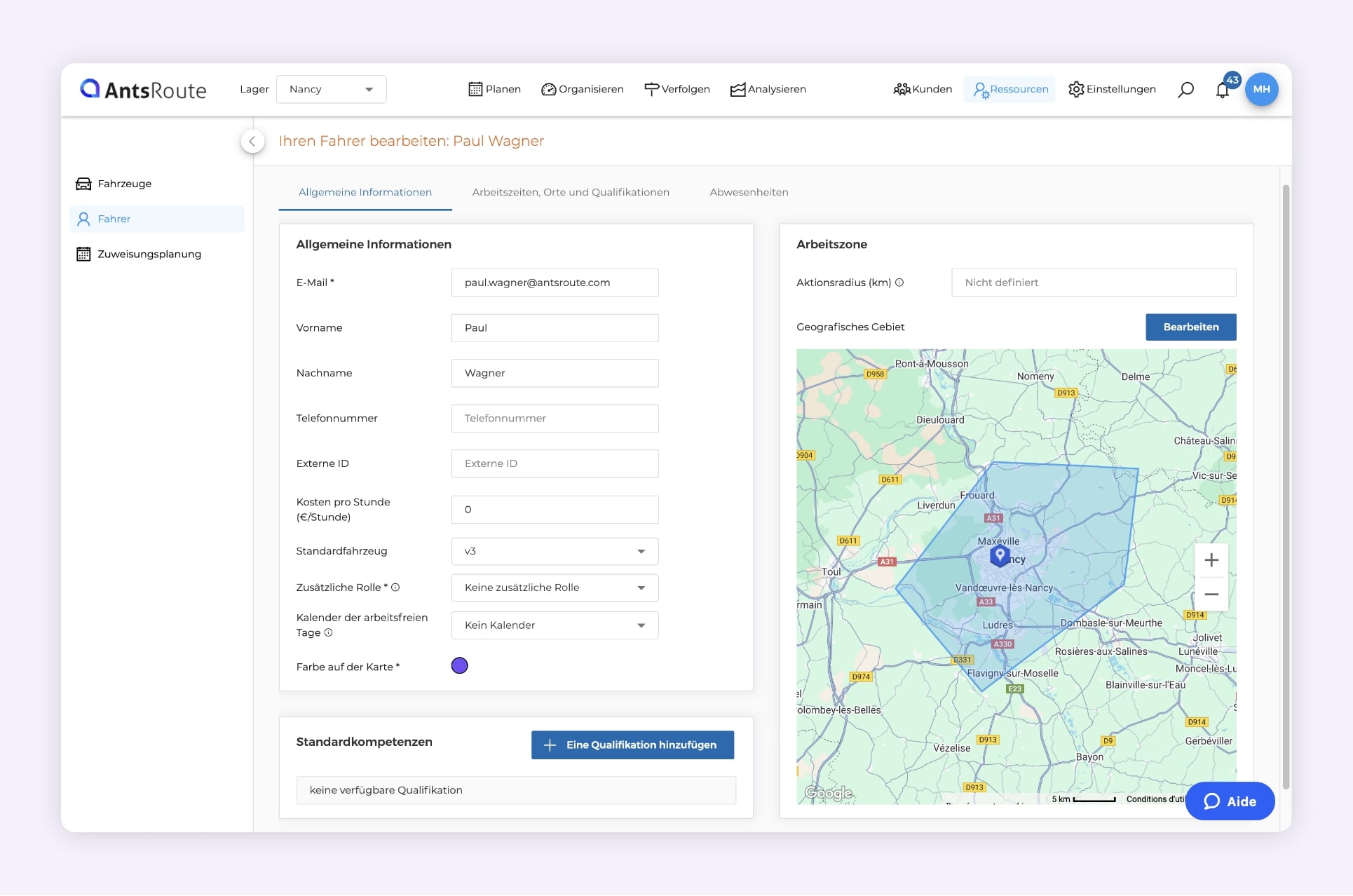Open Einstellungen gear menu
1353x896 pixels.
1112,90
